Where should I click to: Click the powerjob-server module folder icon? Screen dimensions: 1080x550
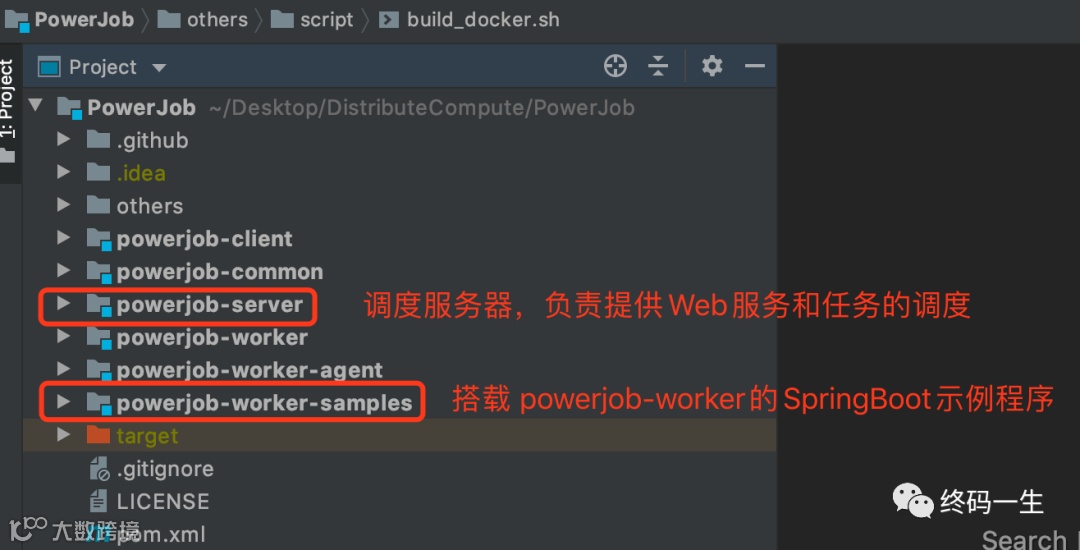(x=99, y=305)
